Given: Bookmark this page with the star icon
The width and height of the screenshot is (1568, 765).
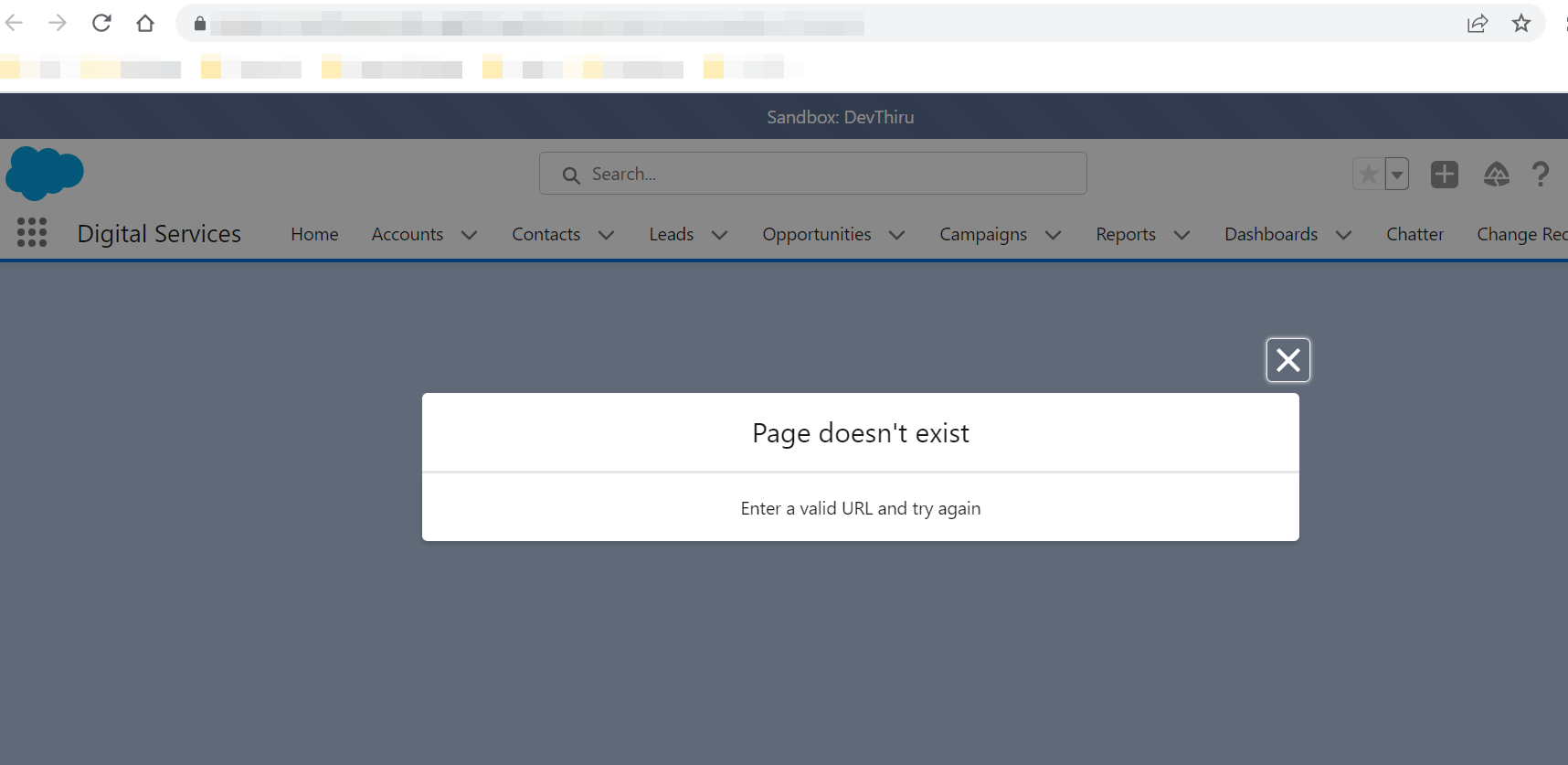Looking at the screenshot, I should pos(1521,23).
